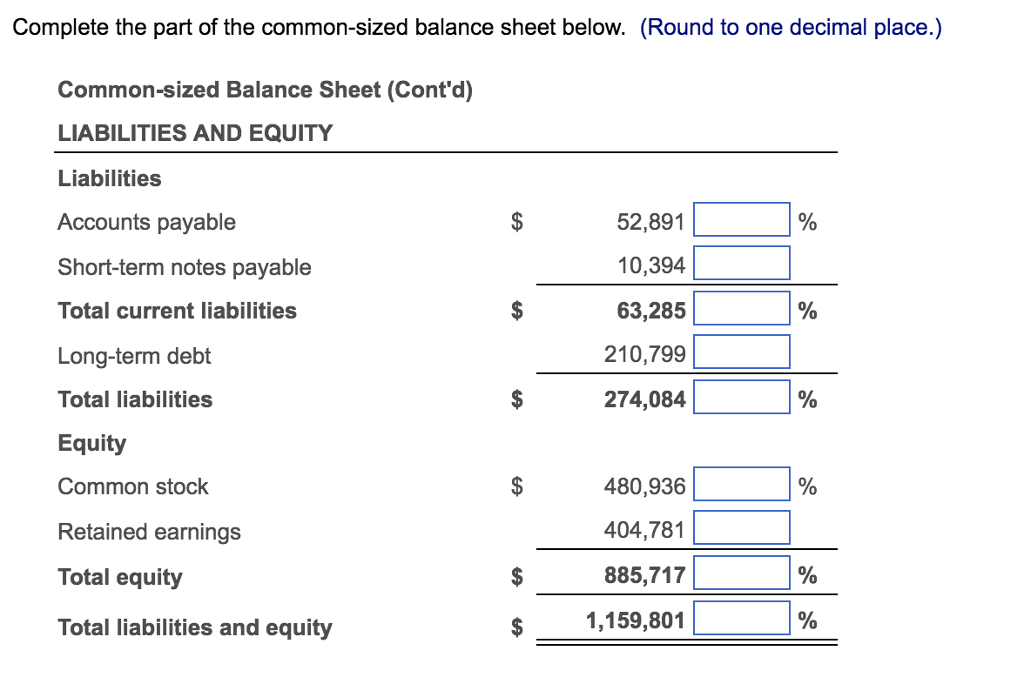Click the Liabilities section label

pyautogui.click(x=109, y=178)
